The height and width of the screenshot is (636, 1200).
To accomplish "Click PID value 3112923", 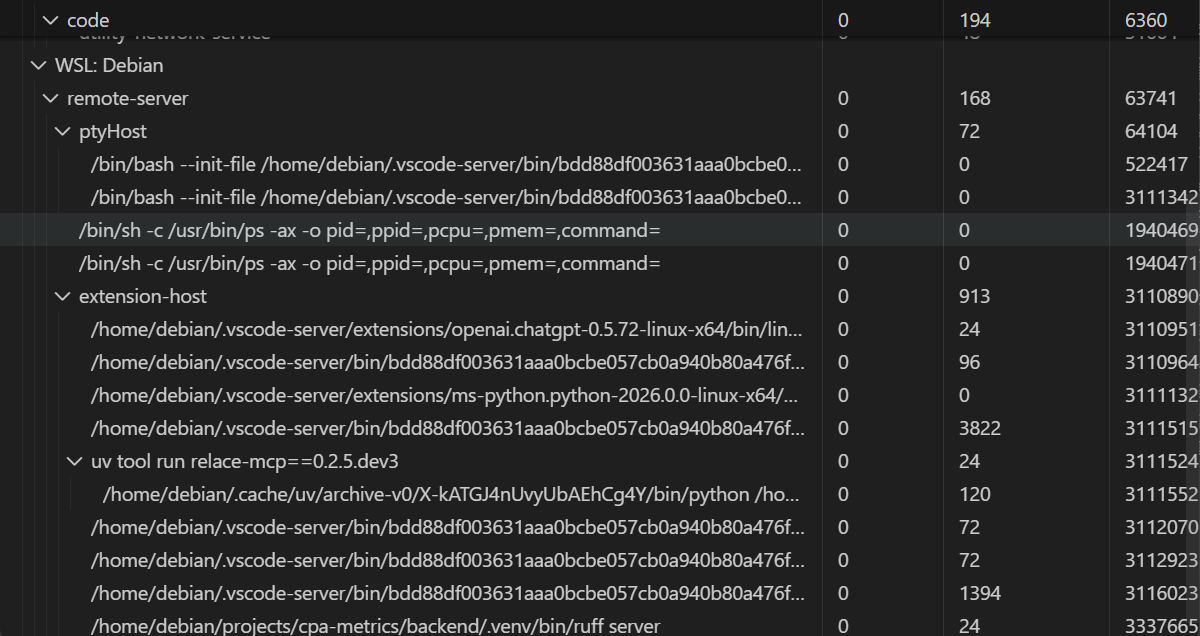I will (x=1161, y=560).
